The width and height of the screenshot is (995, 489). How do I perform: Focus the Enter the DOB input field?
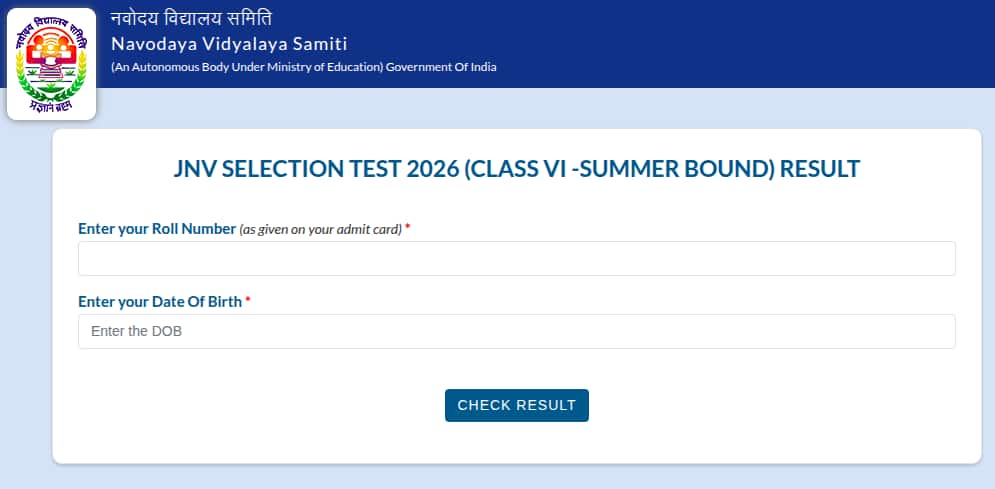pos(516,331)
